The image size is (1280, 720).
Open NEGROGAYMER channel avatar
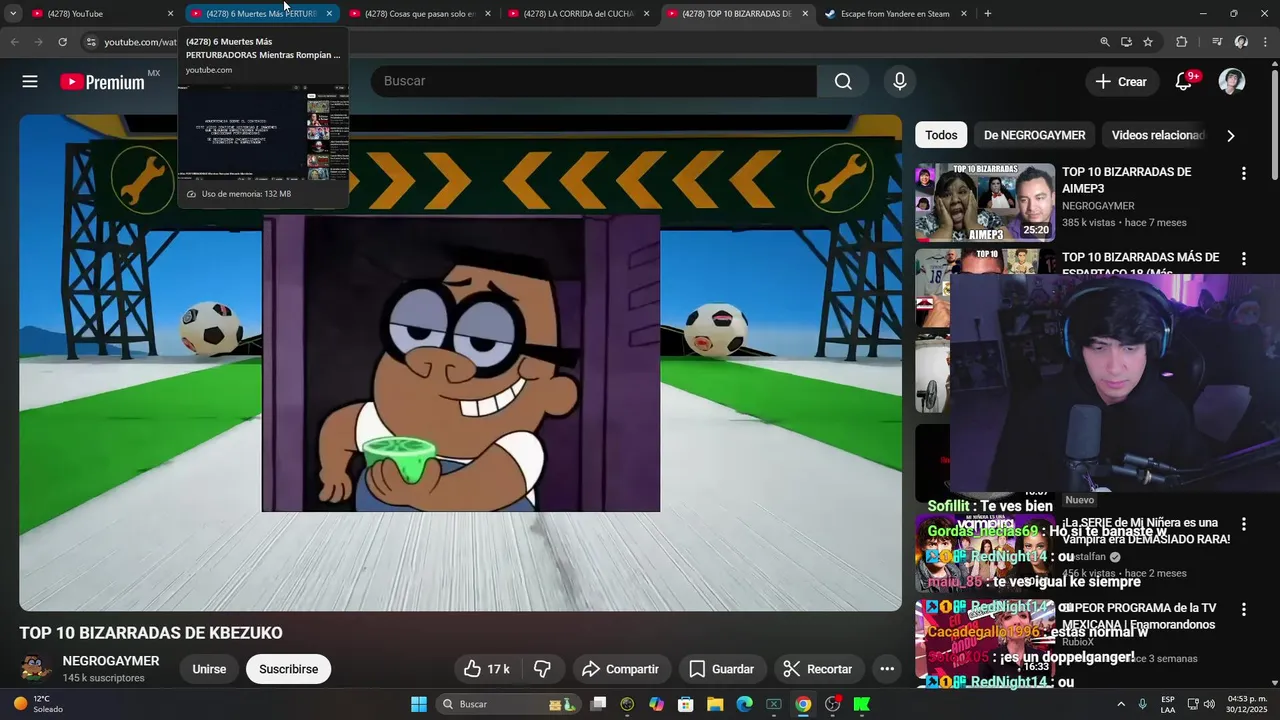point(37,669)
